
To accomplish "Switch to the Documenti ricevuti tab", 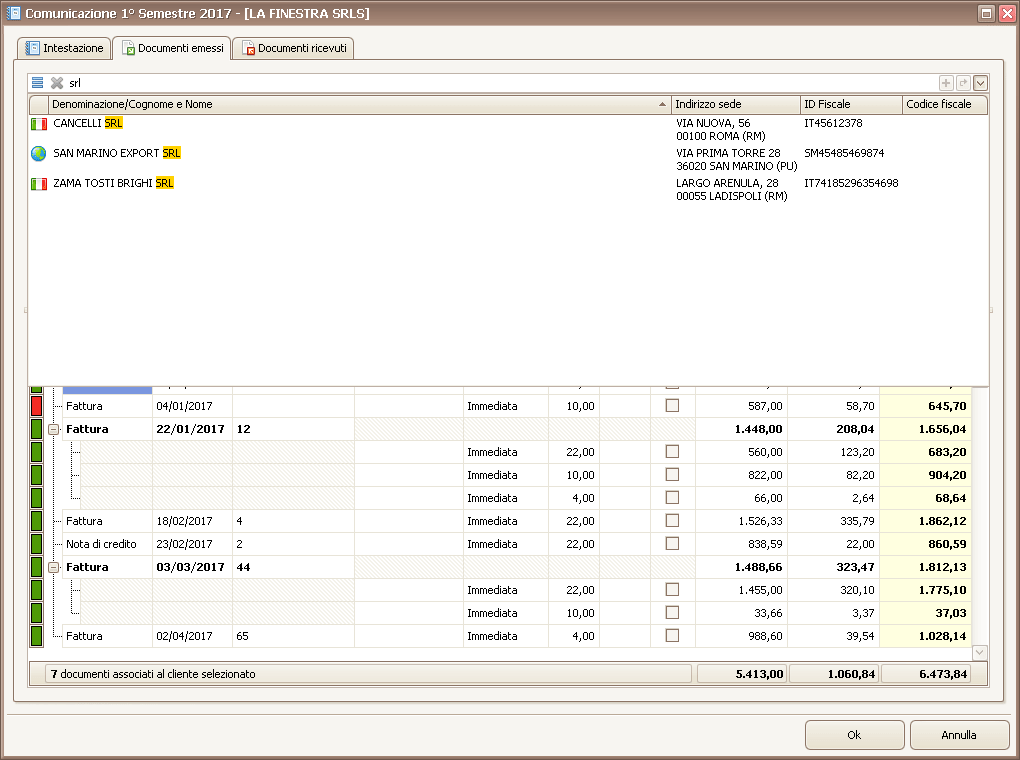I will [x=294, y=48].
